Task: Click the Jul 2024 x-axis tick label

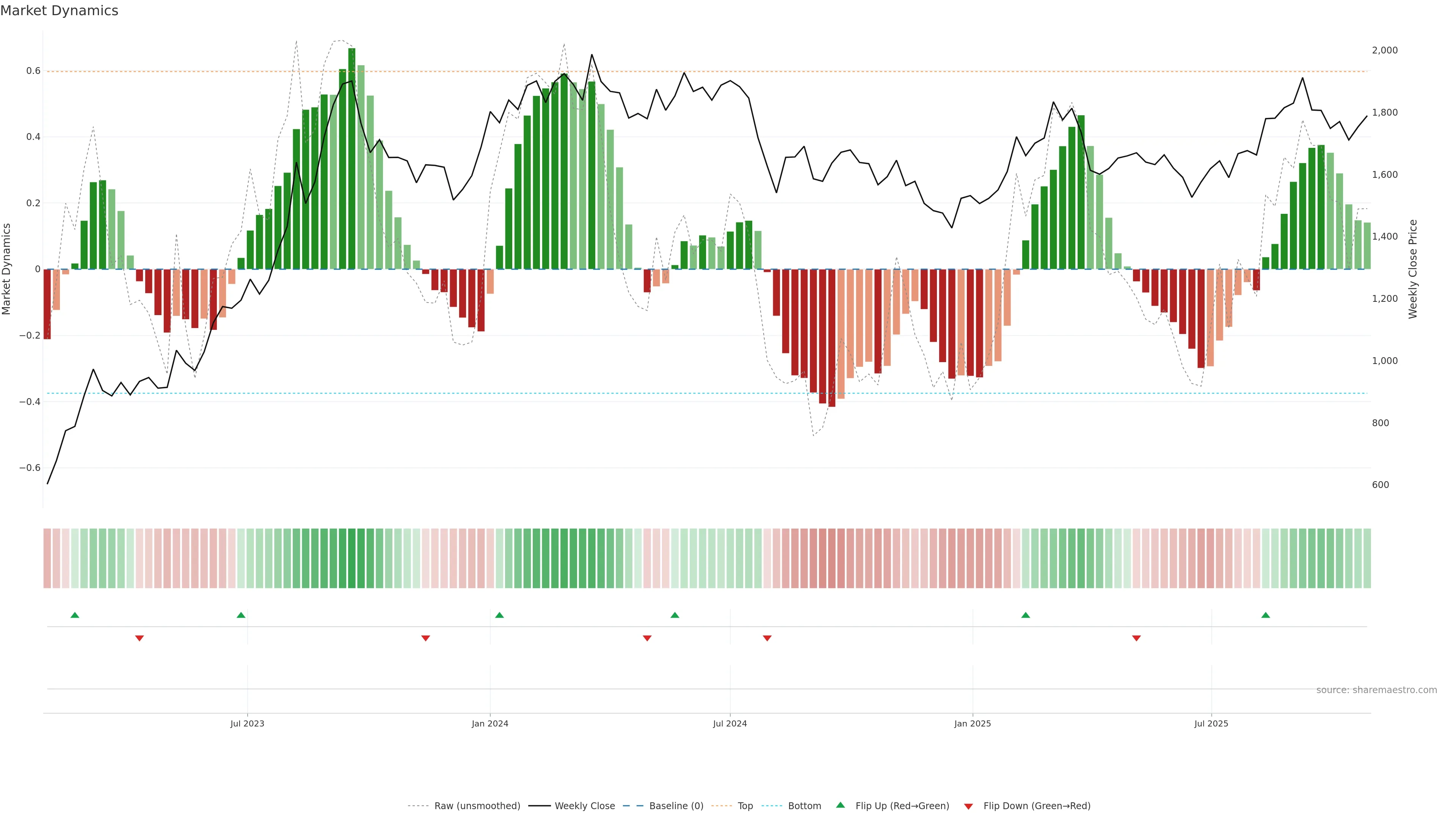Action: coord(730,723)
